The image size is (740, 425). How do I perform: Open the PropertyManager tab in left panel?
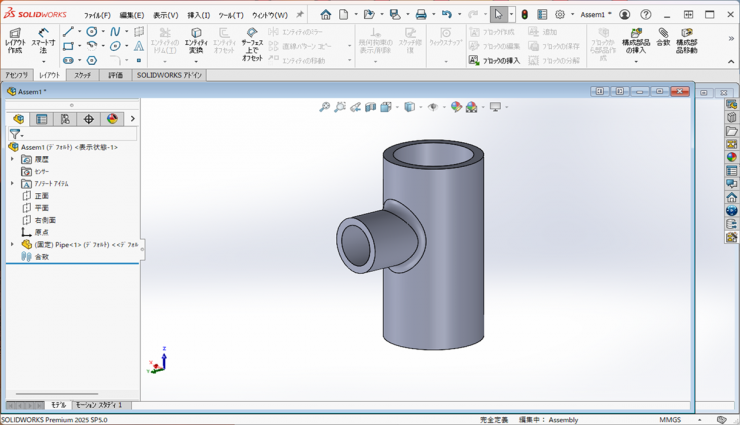tap(42, 119)
